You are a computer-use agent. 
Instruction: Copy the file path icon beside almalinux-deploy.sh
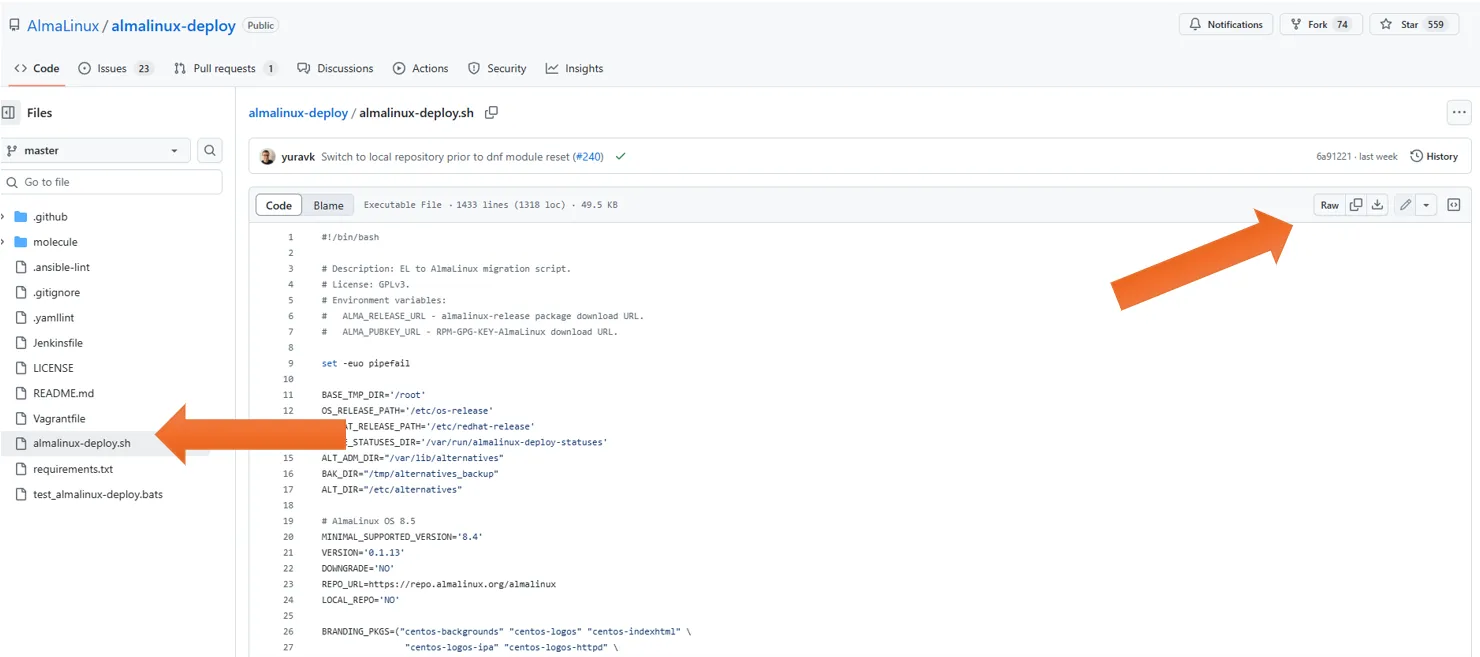[x=491, y=113]
